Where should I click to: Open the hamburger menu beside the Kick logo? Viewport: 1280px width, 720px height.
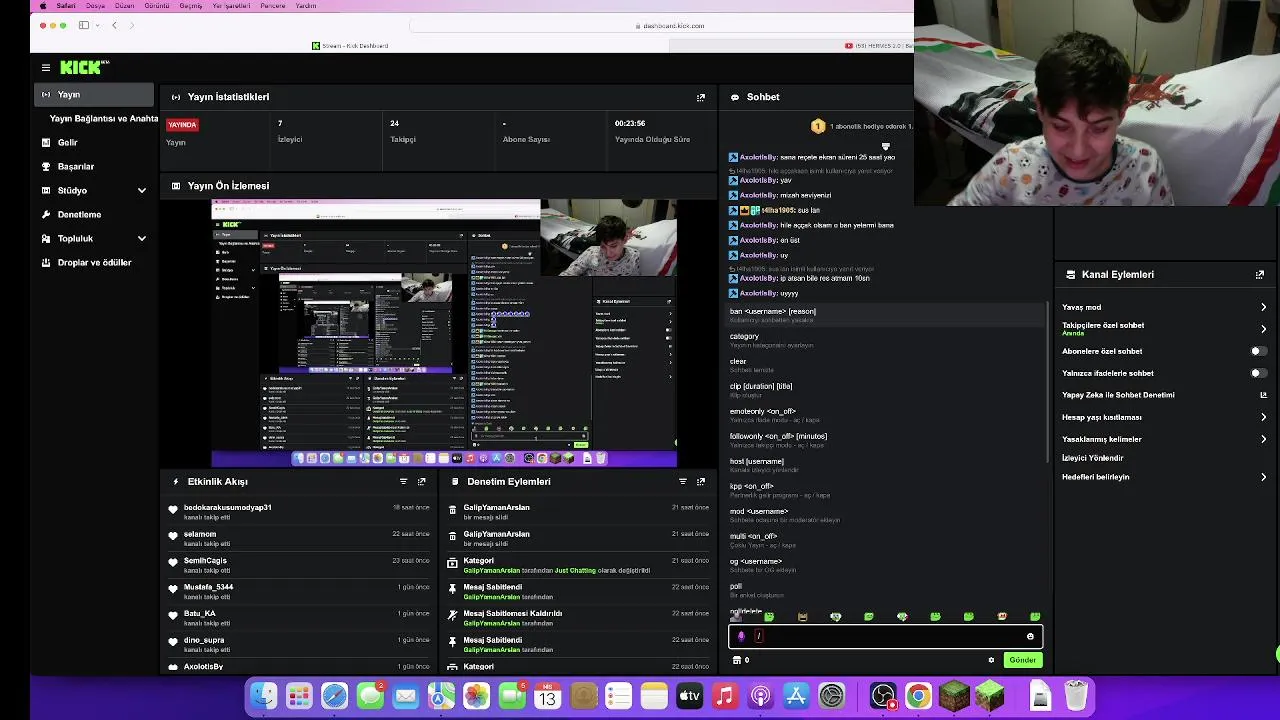tap(46, 67)
